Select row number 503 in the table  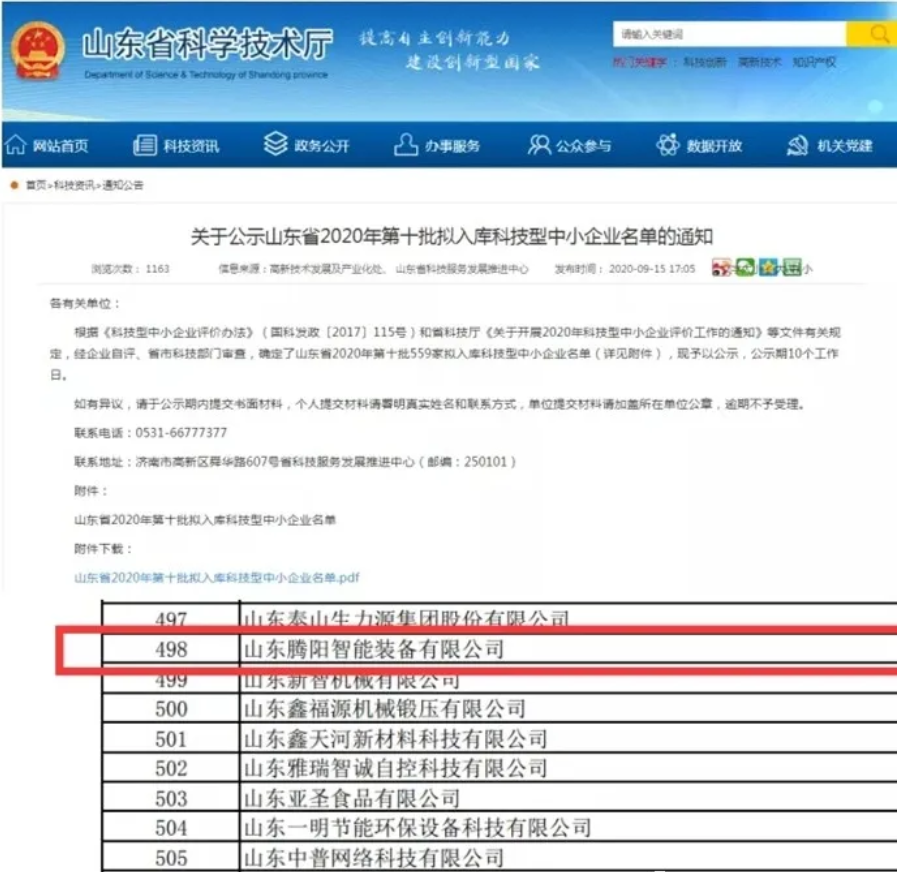[x=171, y=798]
